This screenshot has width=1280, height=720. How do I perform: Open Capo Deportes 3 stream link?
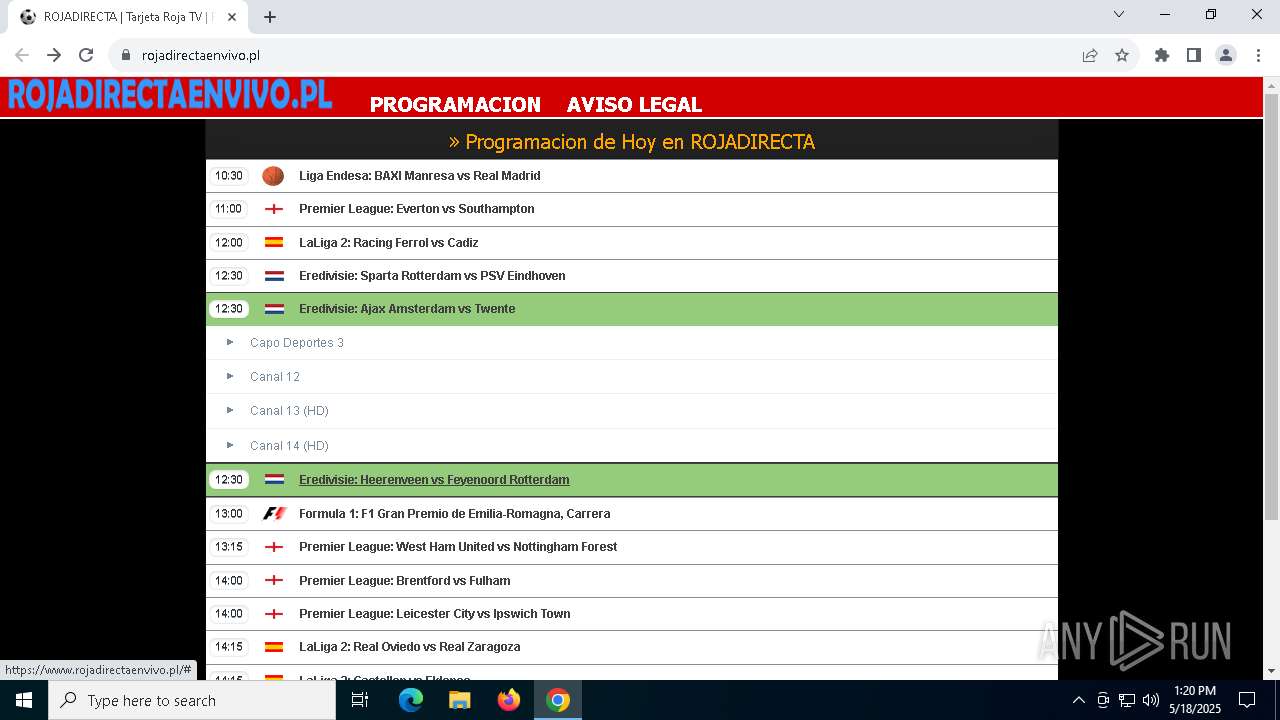coord(297,342)
